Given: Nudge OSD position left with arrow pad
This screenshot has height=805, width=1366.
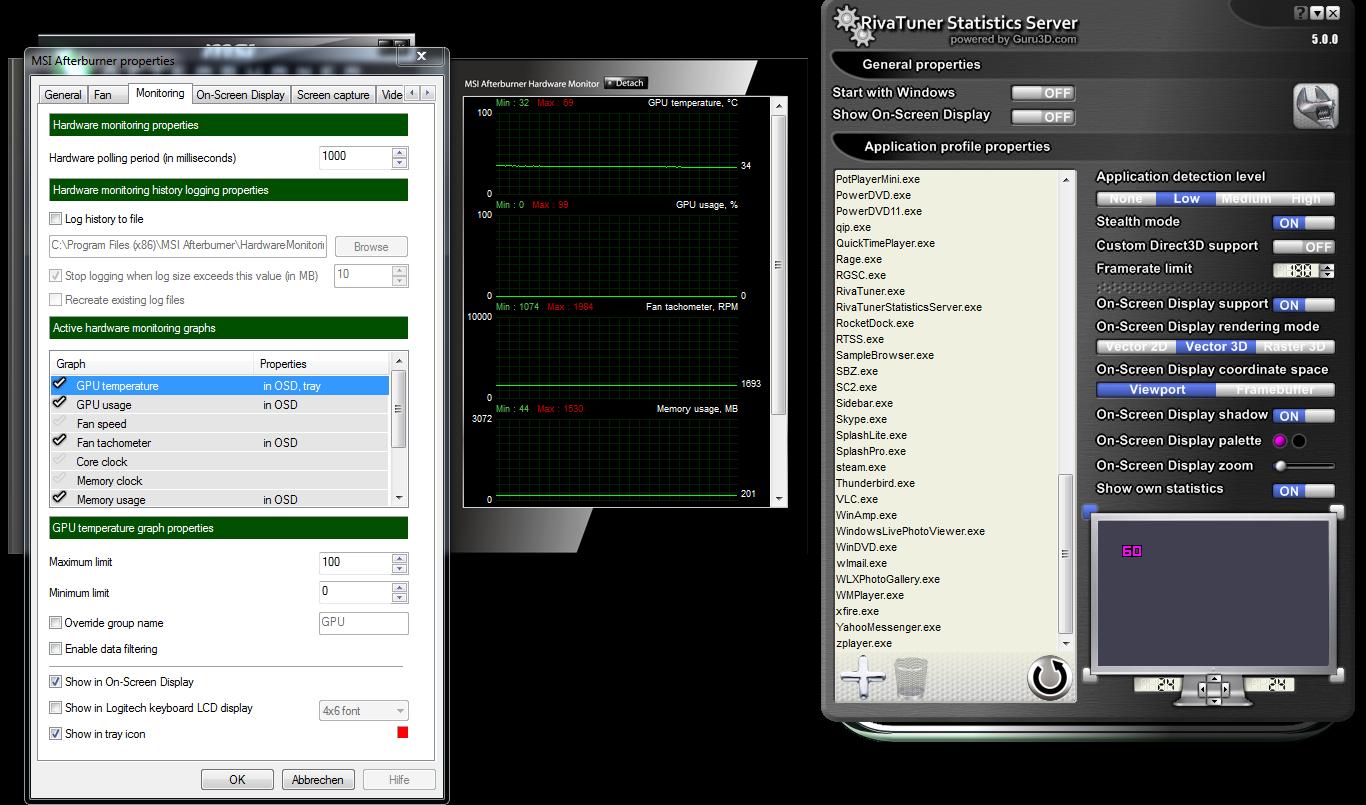Looking at the screenshot, I should (1204, 689).
